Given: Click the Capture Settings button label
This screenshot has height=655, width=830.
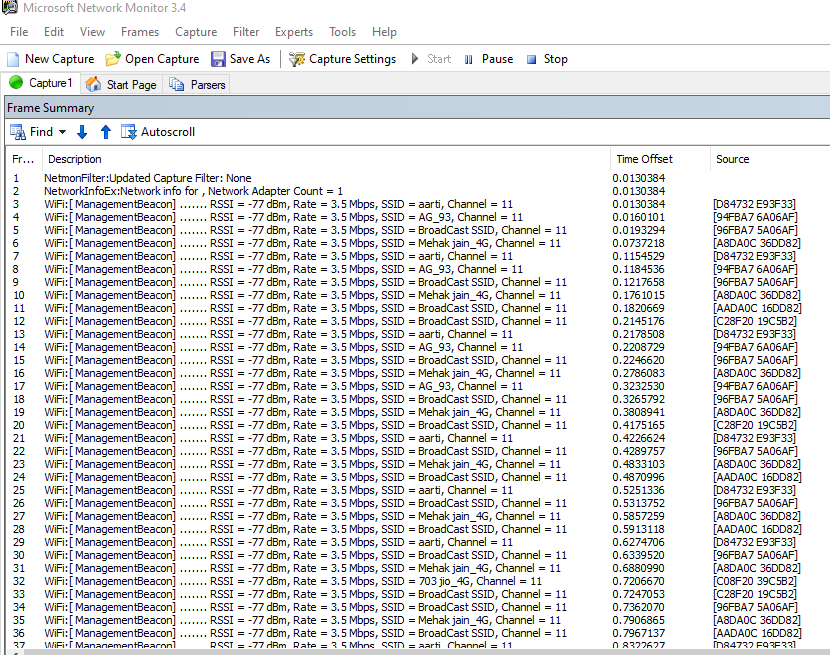Looking at the screenshot, I should coord(353,59).
